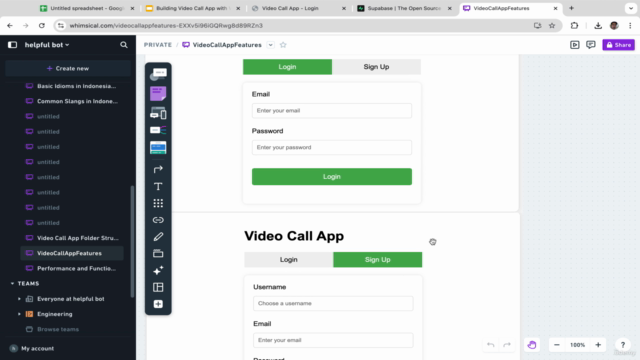Image resolution: width=640 pixels, height=360 pixels.
Task: Select the connector arrow tool
Action: [x=158, y=169]
